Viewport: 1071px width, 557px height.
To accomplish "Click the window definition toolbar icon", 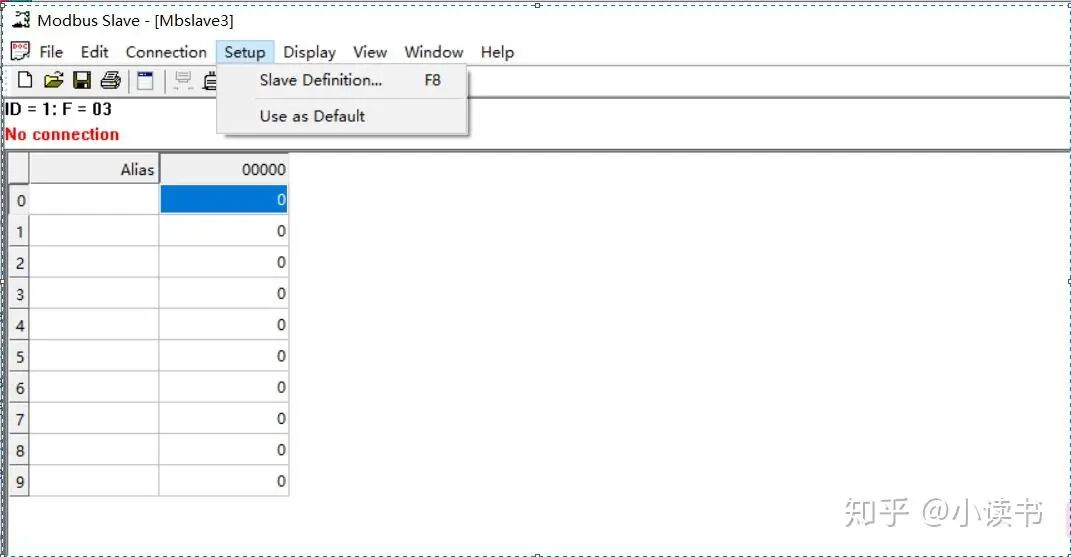I will point(145,80).
